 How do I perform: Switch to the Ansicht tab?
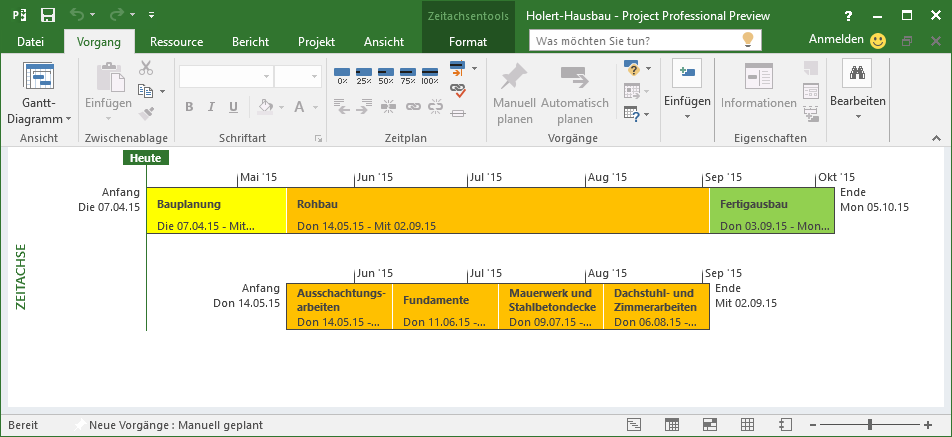coord(384,42)
